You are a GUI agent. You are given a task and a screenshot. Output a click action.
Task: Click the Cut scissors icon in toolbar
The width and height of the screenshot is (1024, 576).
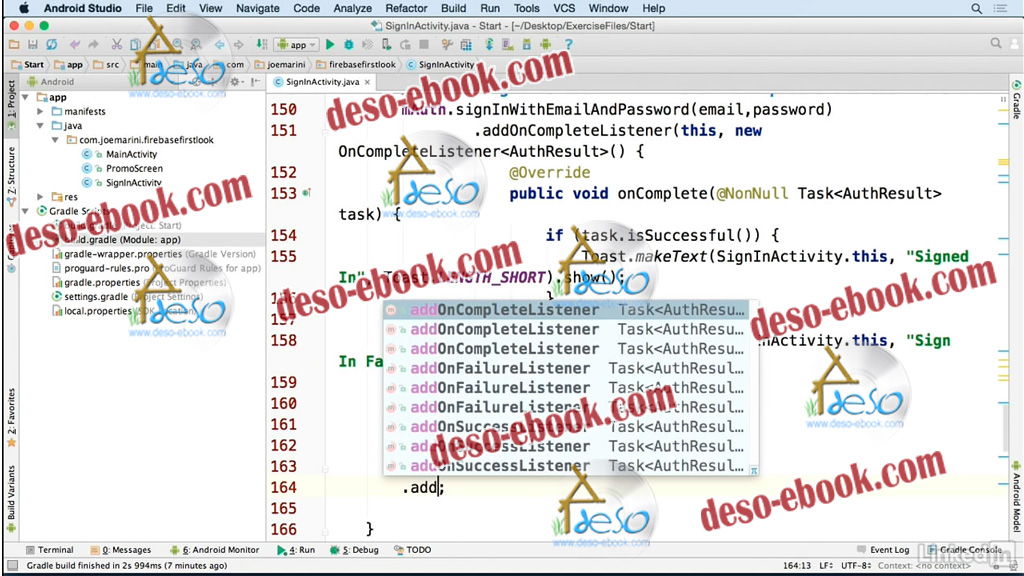tap(117, 45)
